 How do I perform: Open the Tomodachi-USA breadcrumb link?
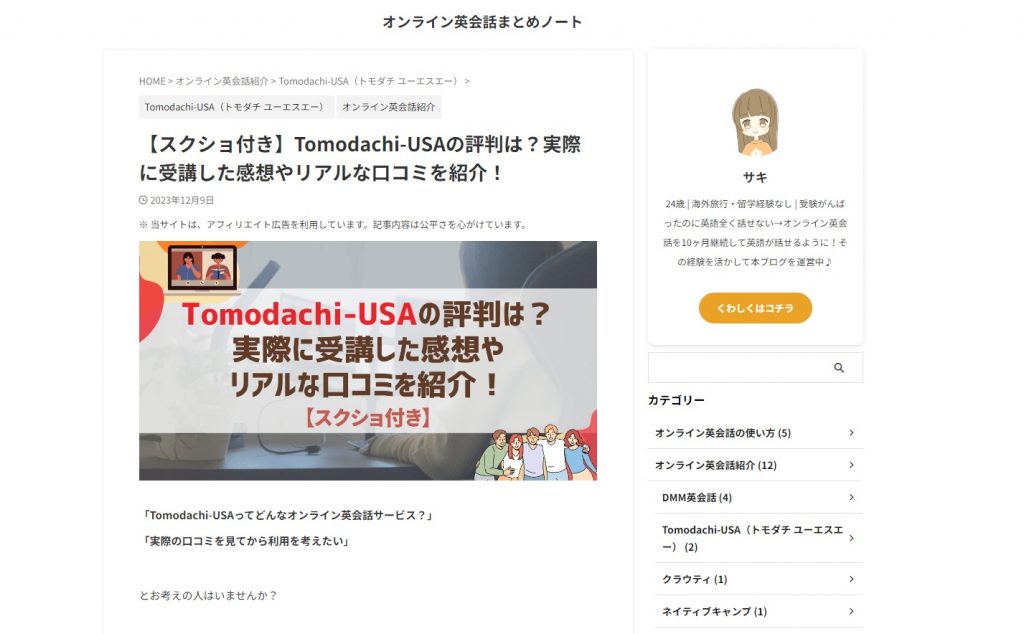tap(370, 82)
